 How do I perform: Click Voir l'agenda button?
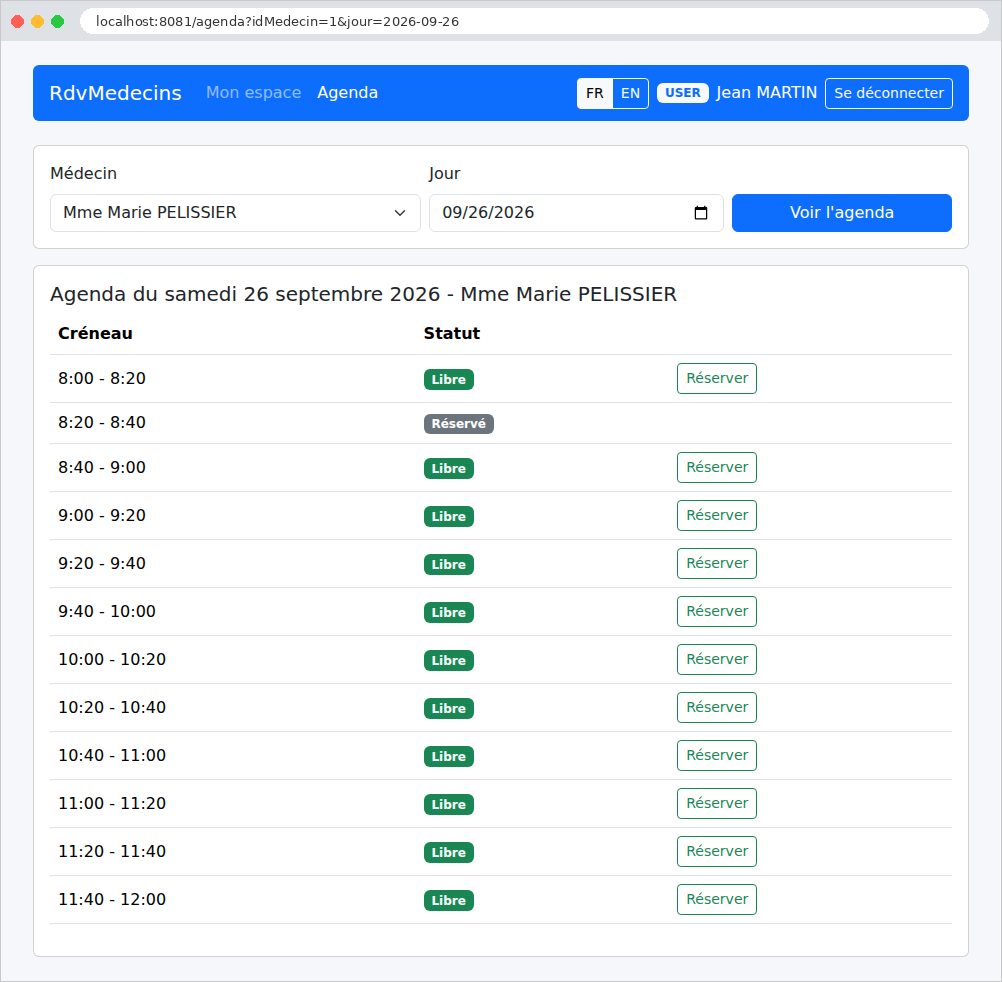point(842,213)
